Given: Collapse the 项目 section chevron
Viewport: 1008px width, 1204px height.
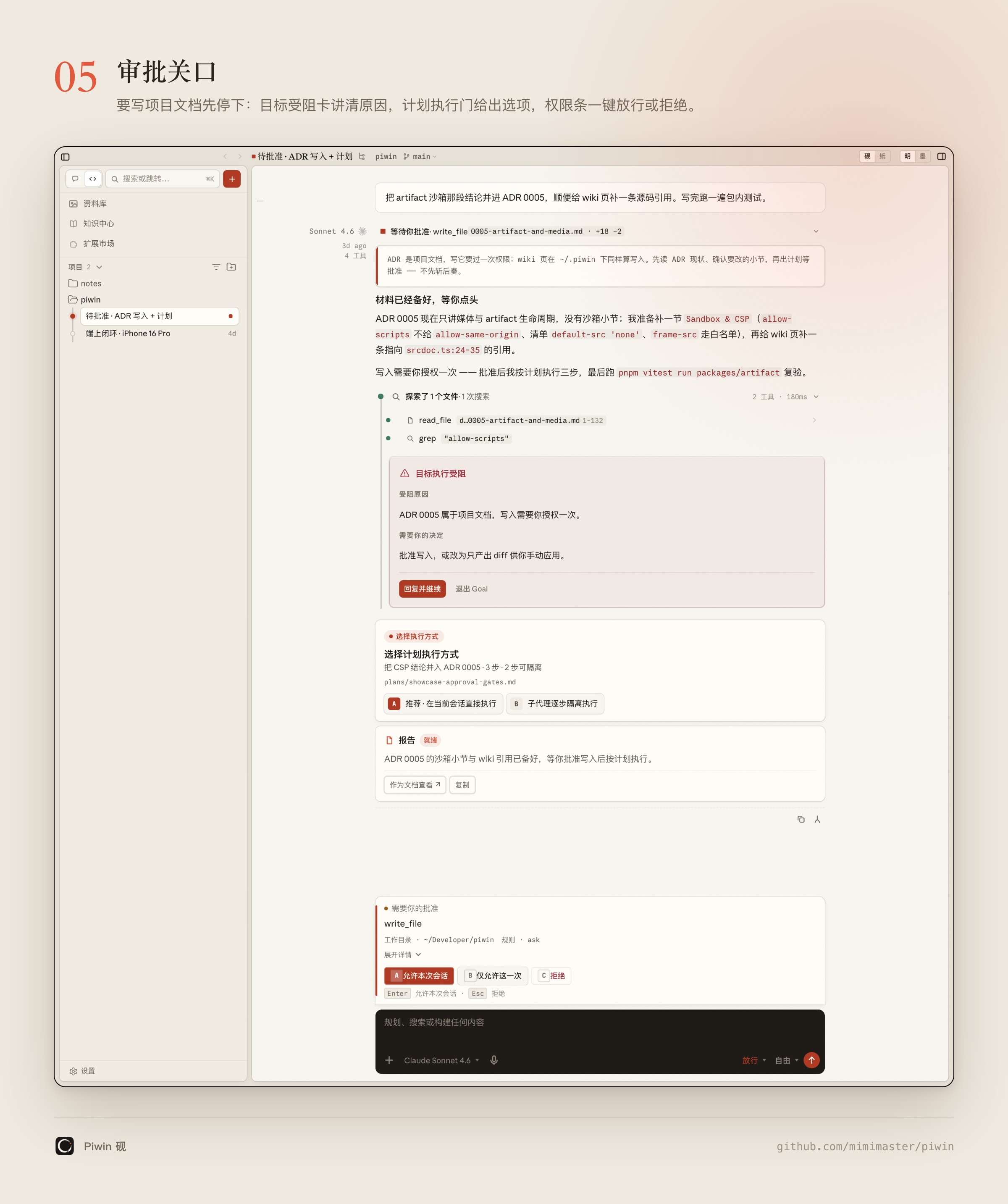Looking at the screenshot, I should [x=99, y=267].
